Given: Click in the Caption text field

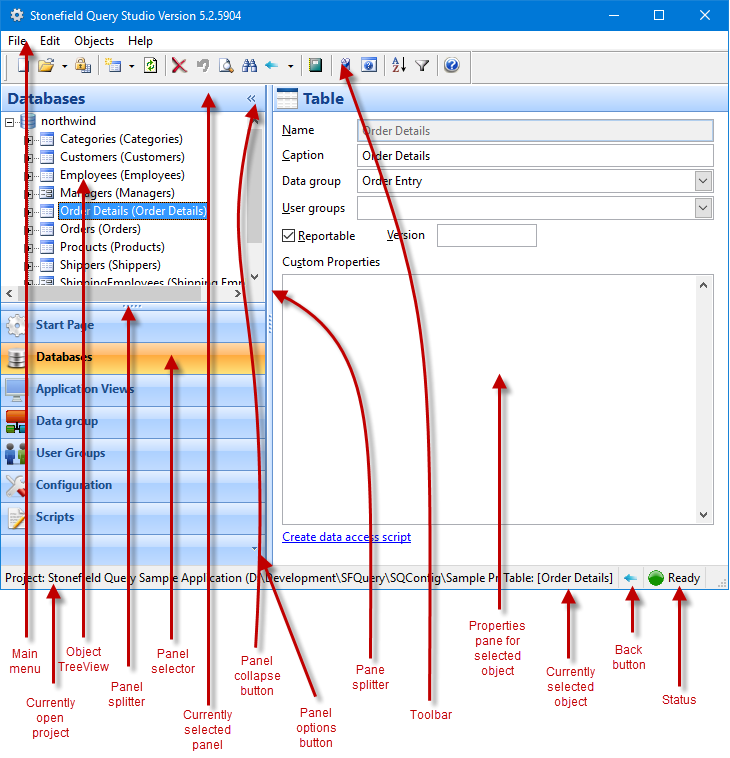Looking at the screenshot, I should coord(535,156).
